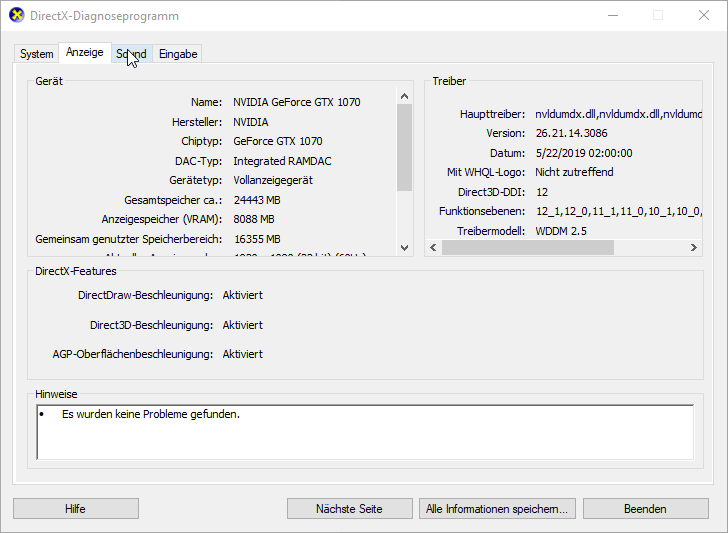Click the Hilfe button

pos(76,509)
